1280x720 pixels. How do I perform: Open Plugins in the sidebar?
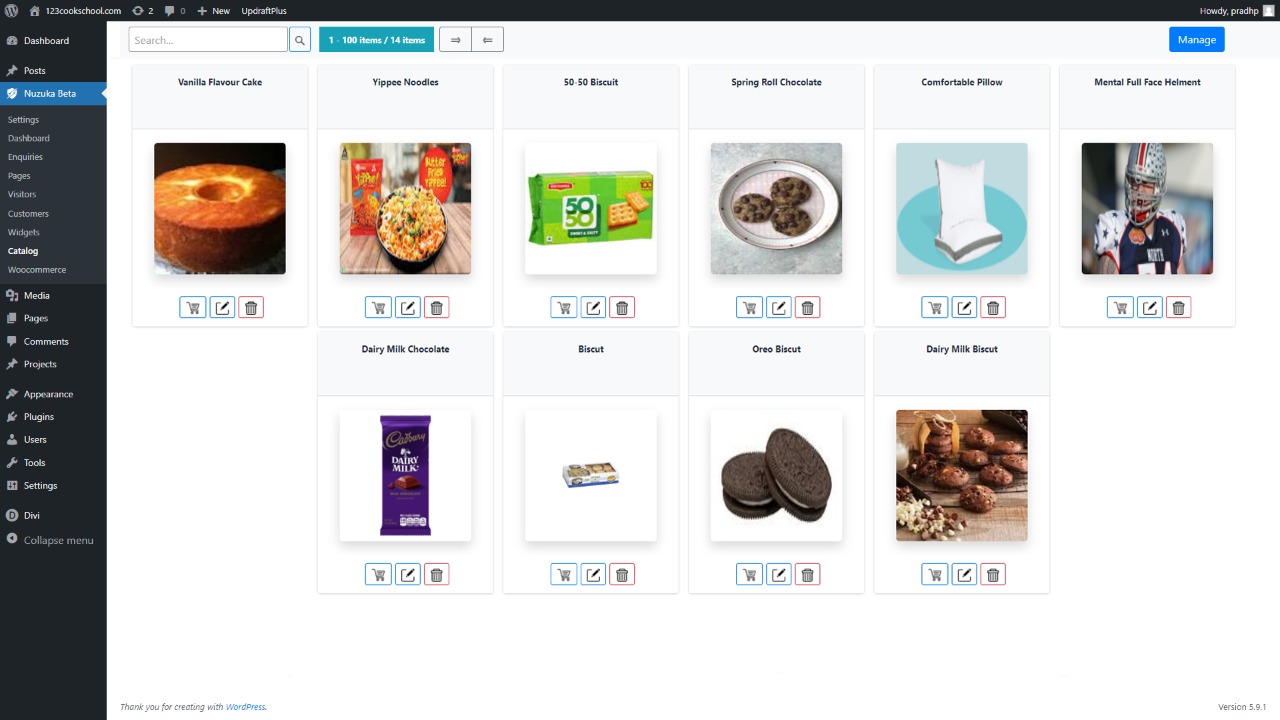[39, 417]
